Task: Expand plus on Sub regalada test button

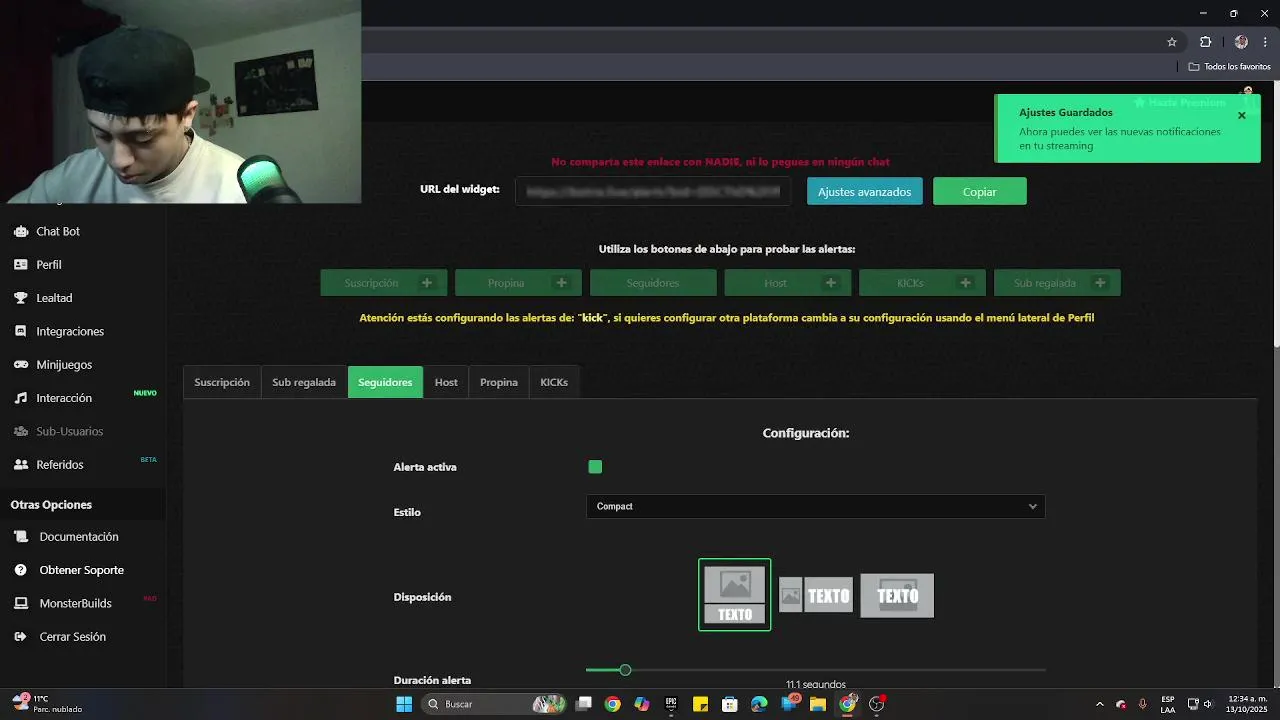Action: [x=1100, y=283]
